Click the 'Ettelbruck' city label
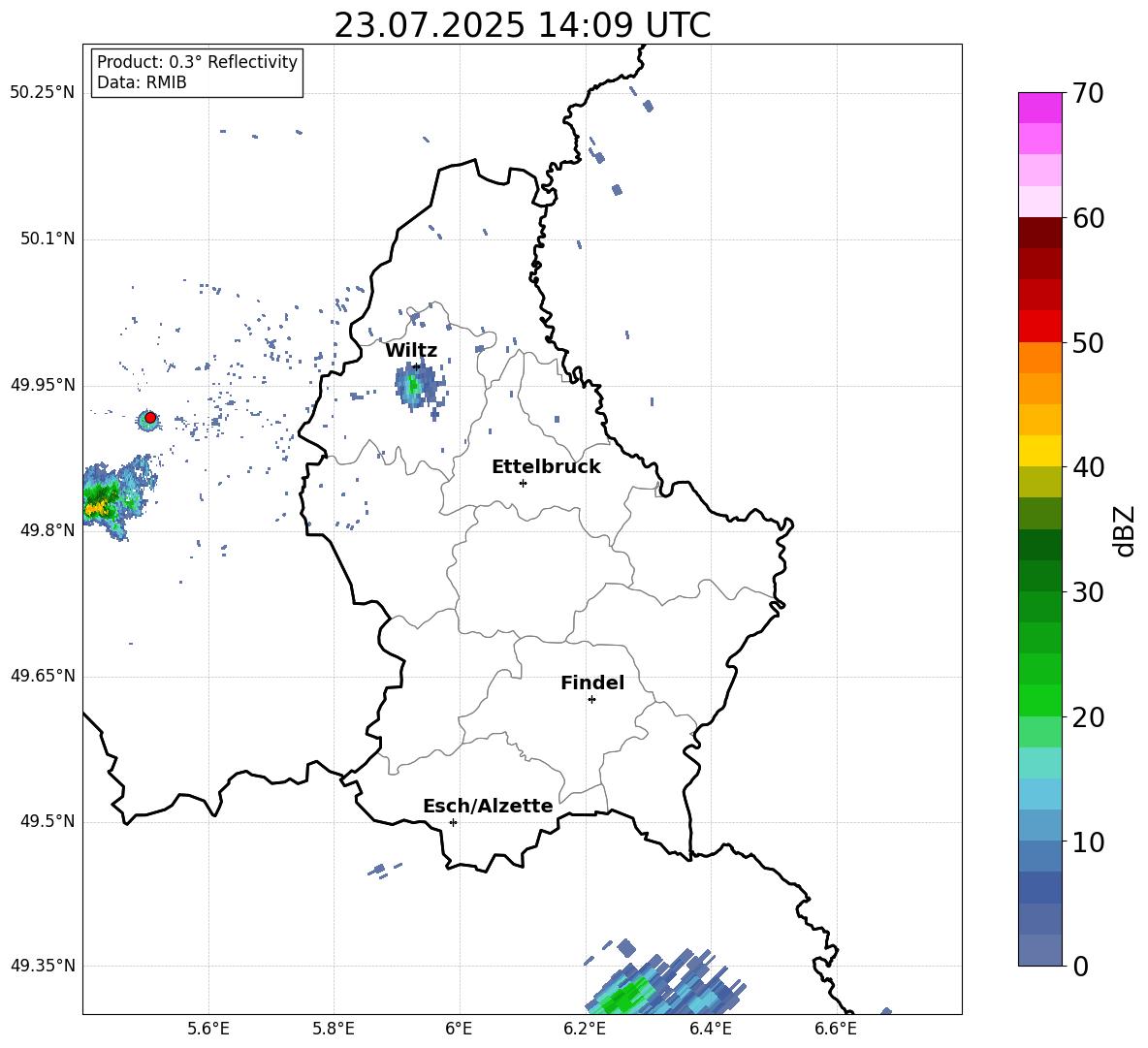The width and height of the screenshot is (1148, 1048). 546,467
